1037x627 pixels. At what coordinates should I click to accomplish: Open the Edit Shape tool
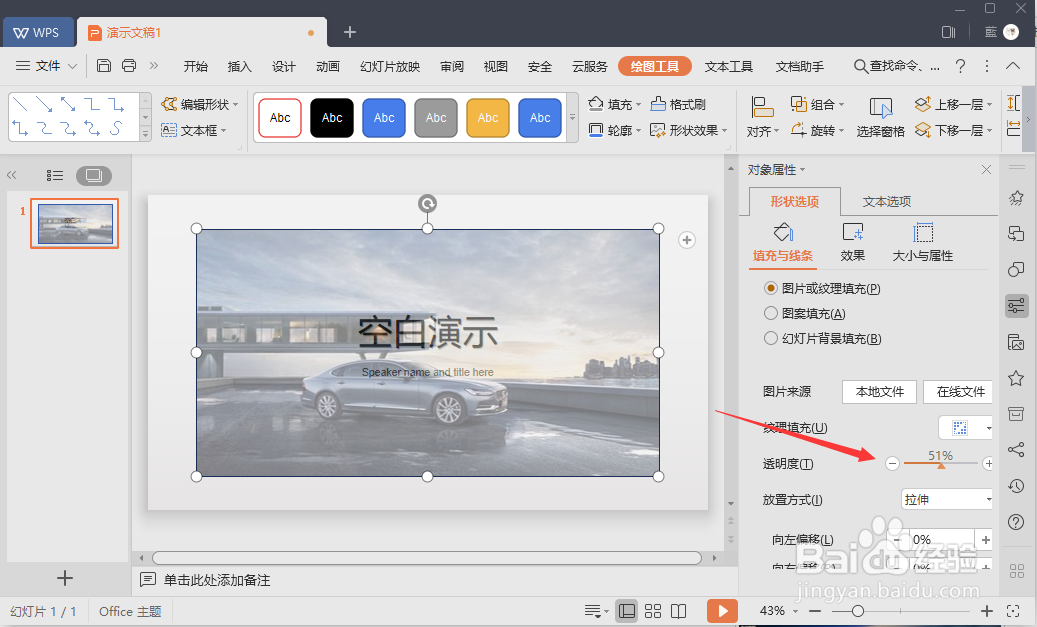(x=199, y=104)
